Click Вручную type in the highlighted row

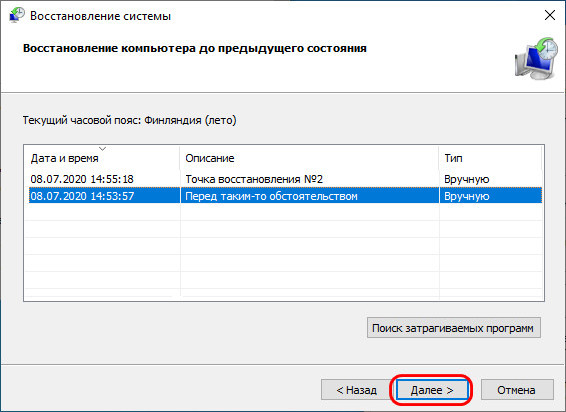point(467,196)
